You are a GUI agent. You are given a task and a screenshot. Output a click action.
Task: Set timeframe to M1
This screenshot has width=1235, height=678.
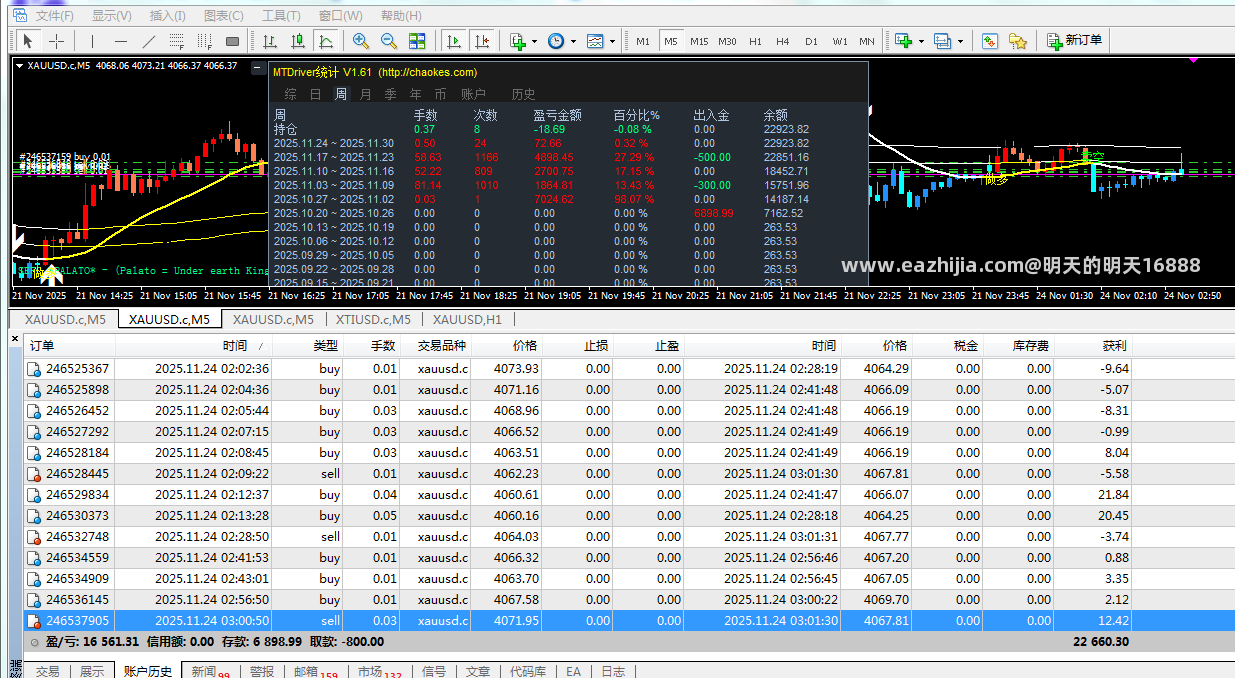click(x=643, y=41)
